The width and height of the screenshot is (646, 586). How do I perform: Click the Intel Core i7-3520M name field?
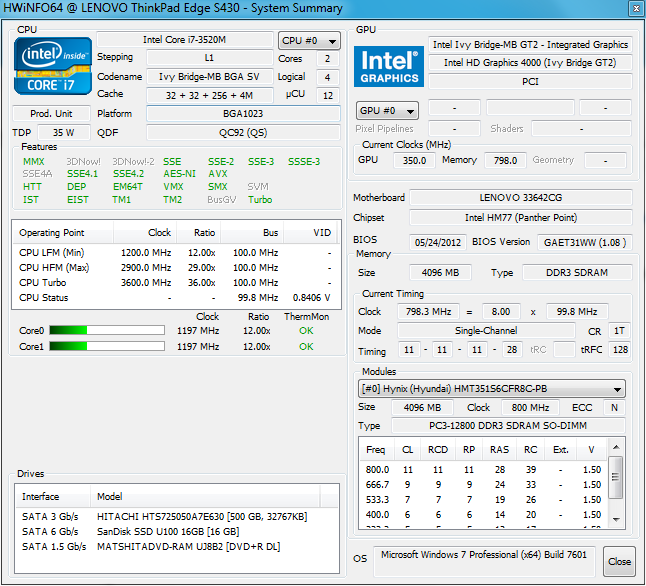(184, 40)
